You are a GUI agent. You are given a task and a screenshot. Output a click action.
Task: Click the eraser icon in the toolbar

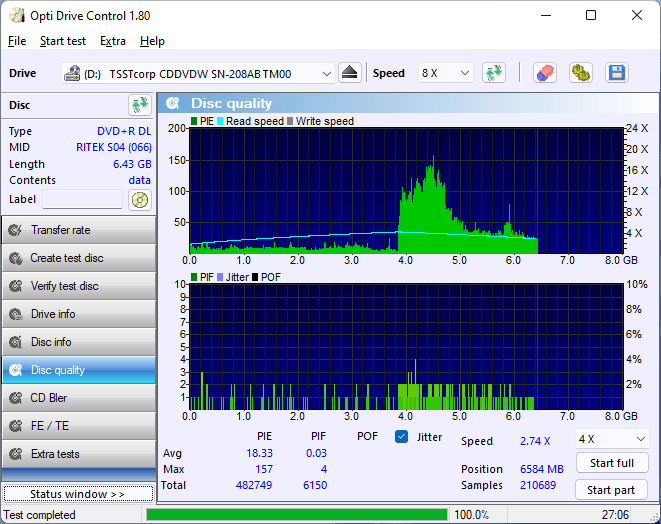[x=544, y=73]
